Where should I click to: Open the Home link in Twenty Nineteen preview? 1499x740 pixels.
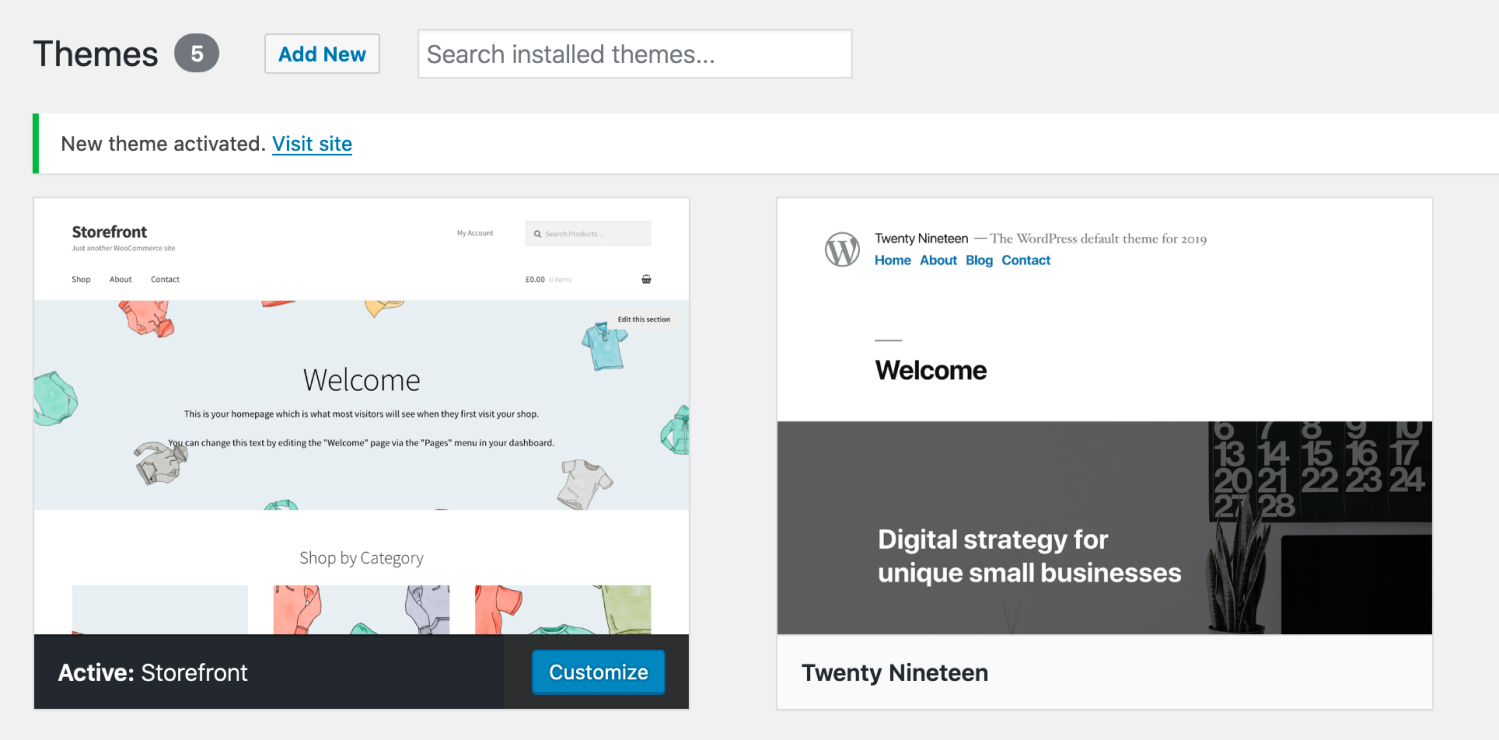(892, 260)
